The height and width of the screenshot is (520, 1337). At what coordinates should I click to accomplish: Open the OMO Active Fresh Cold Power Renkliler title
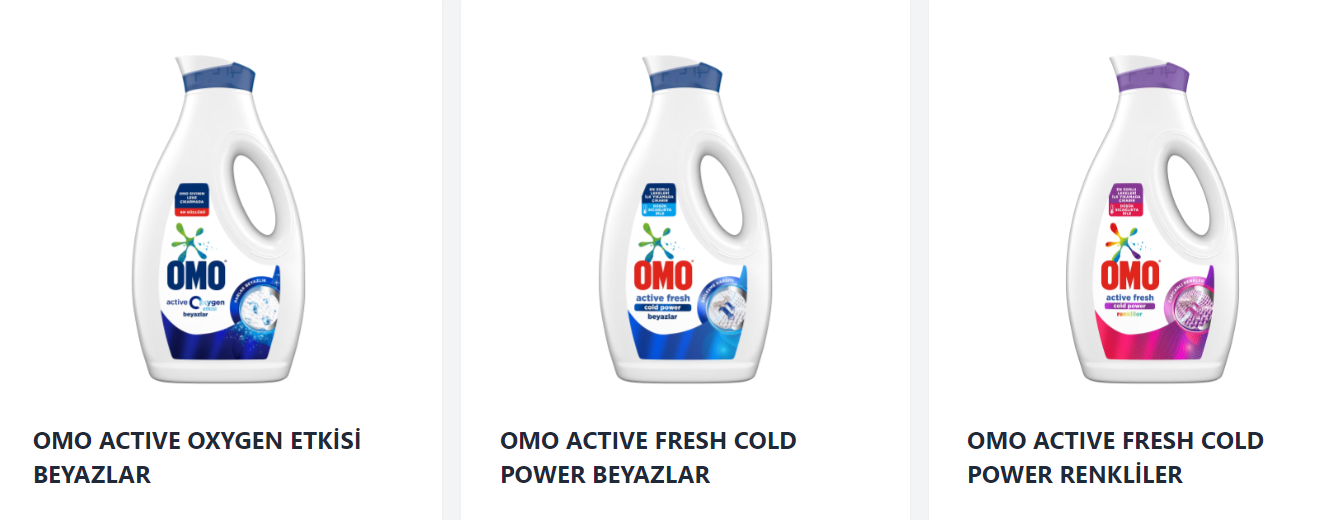(1115, 457)
